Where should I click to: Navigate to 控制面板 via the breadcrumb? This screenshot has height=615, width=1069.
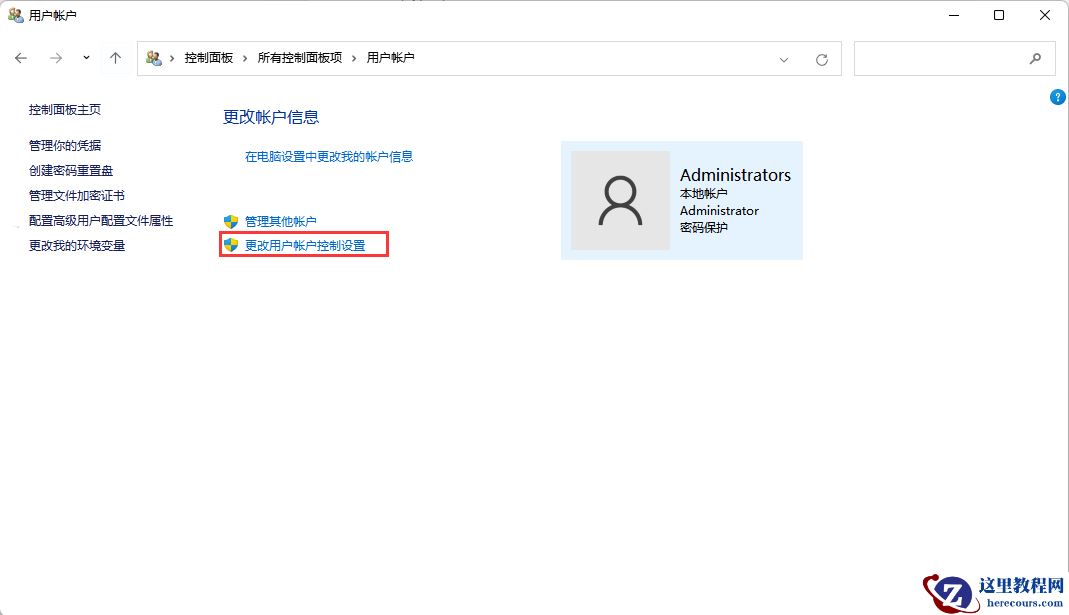[x=208, y=59]
